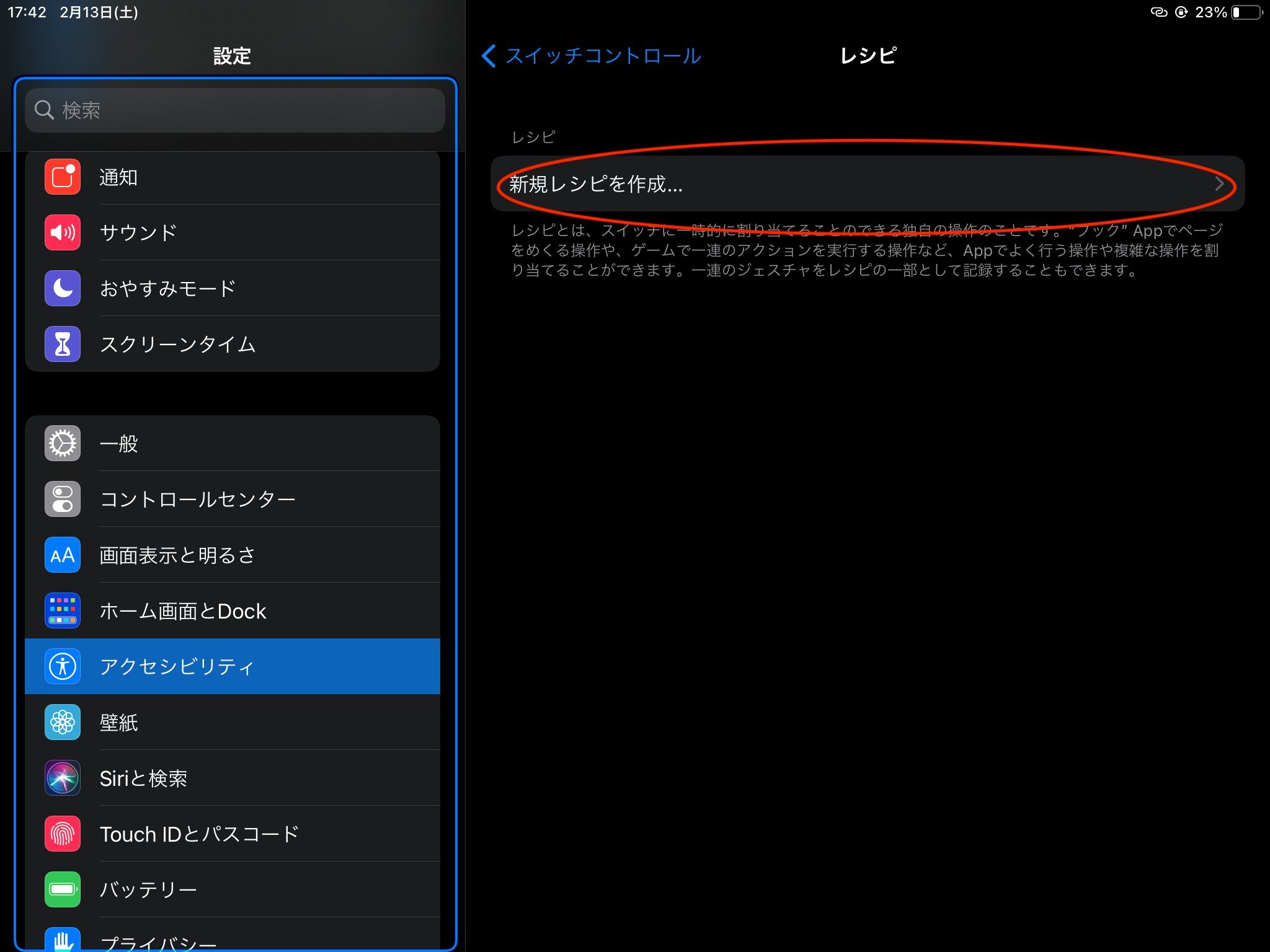Tap the 壁紙 wallpaper flower icon
The width and height of the screenshot is (1270, 952).
[x=63, y=722]
